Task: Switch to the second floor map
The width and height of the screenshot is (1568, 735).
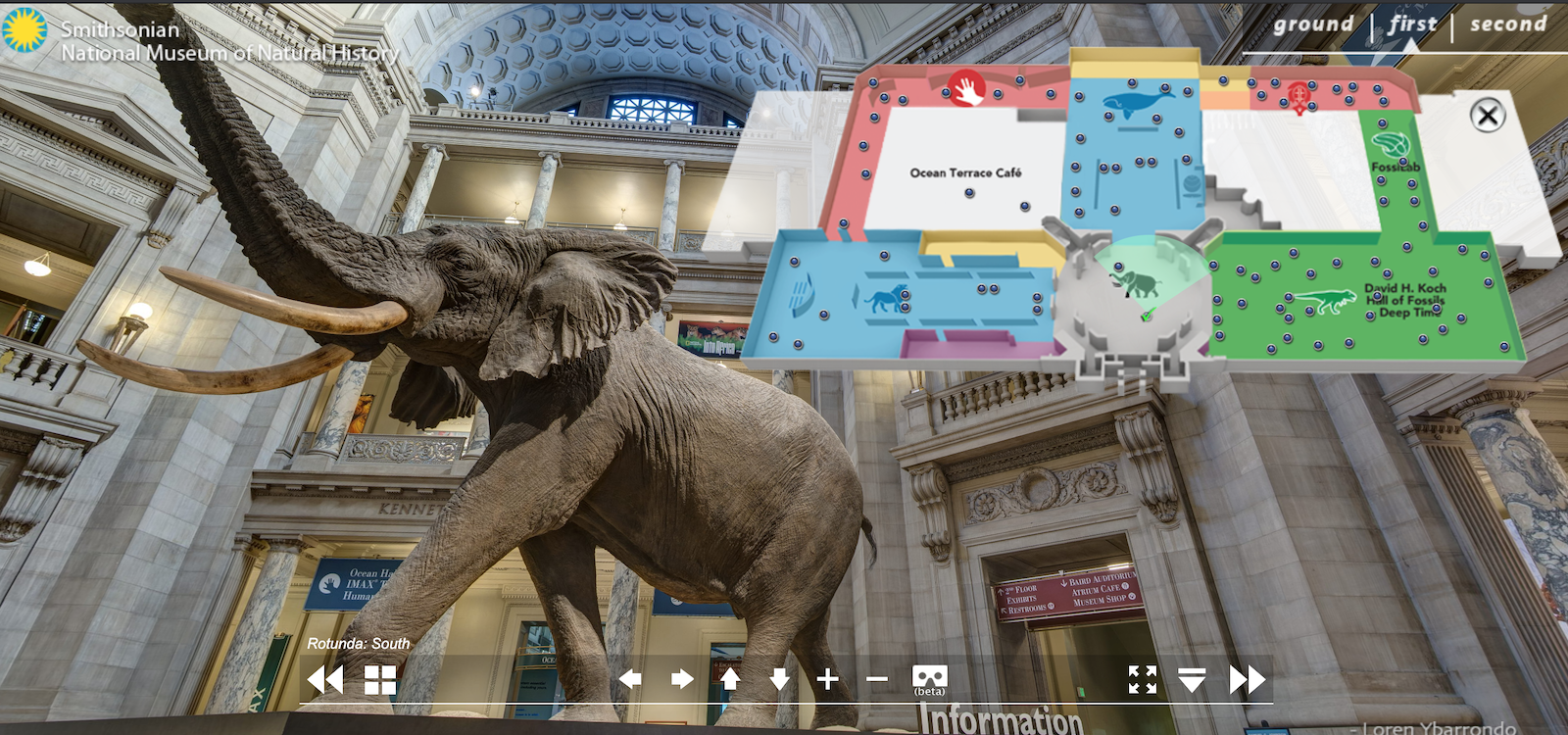Action: 1507,24
